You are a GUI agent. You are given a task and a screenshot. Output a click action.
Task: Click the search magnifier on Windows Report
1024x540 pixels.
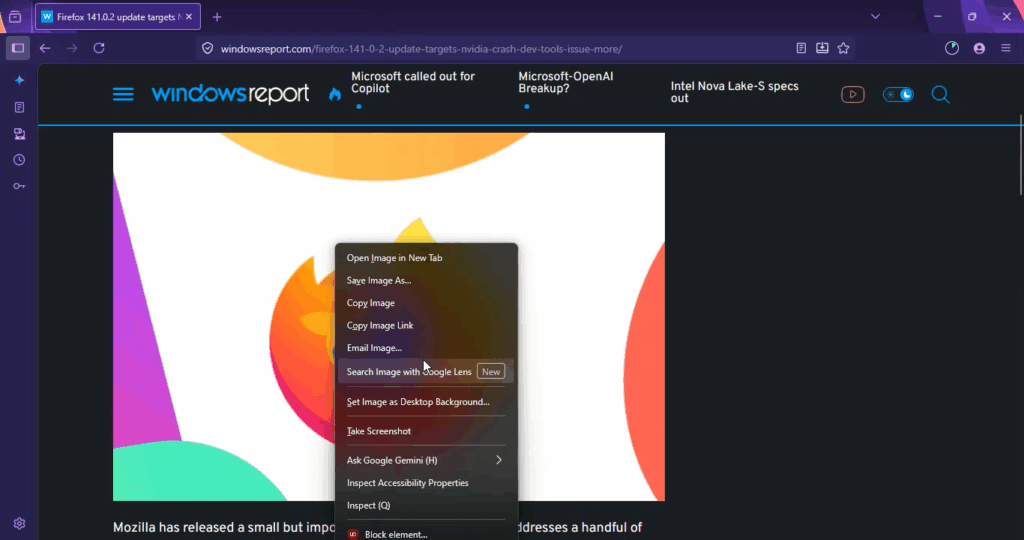pos(940,94)
